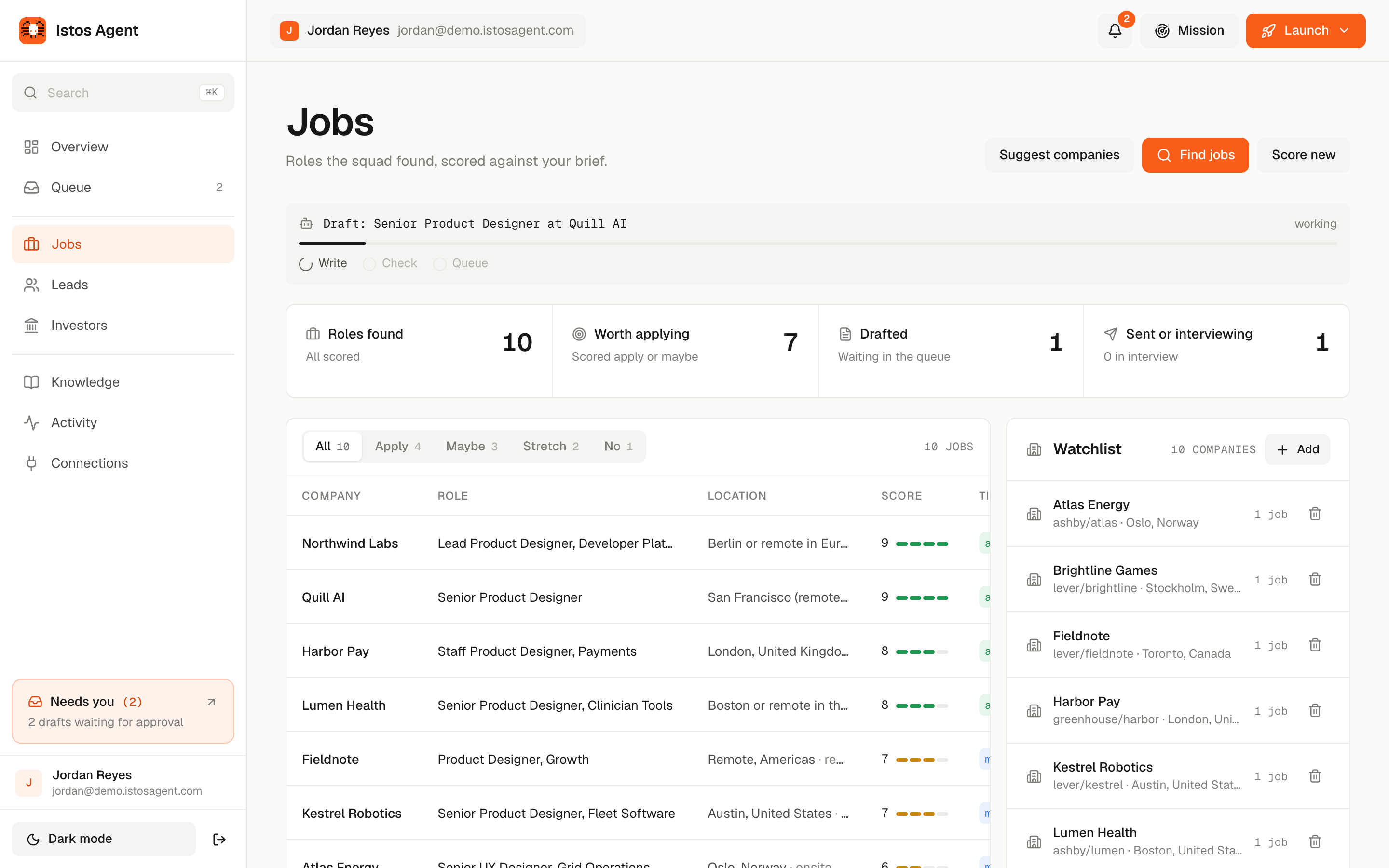Open Queue in the sidebar
1389x868 pixels.
point(123,187)
